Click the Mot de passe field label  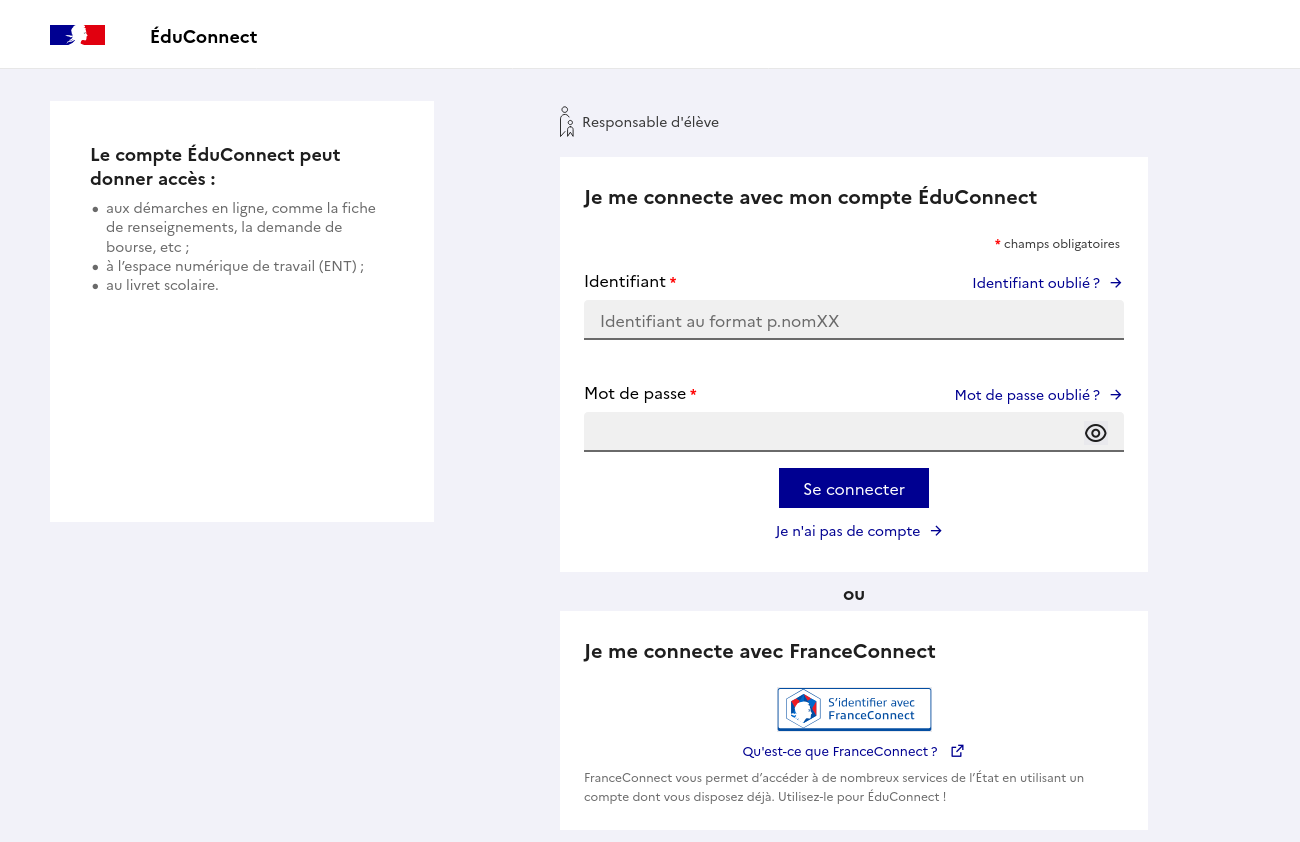[x=635, y=394]
